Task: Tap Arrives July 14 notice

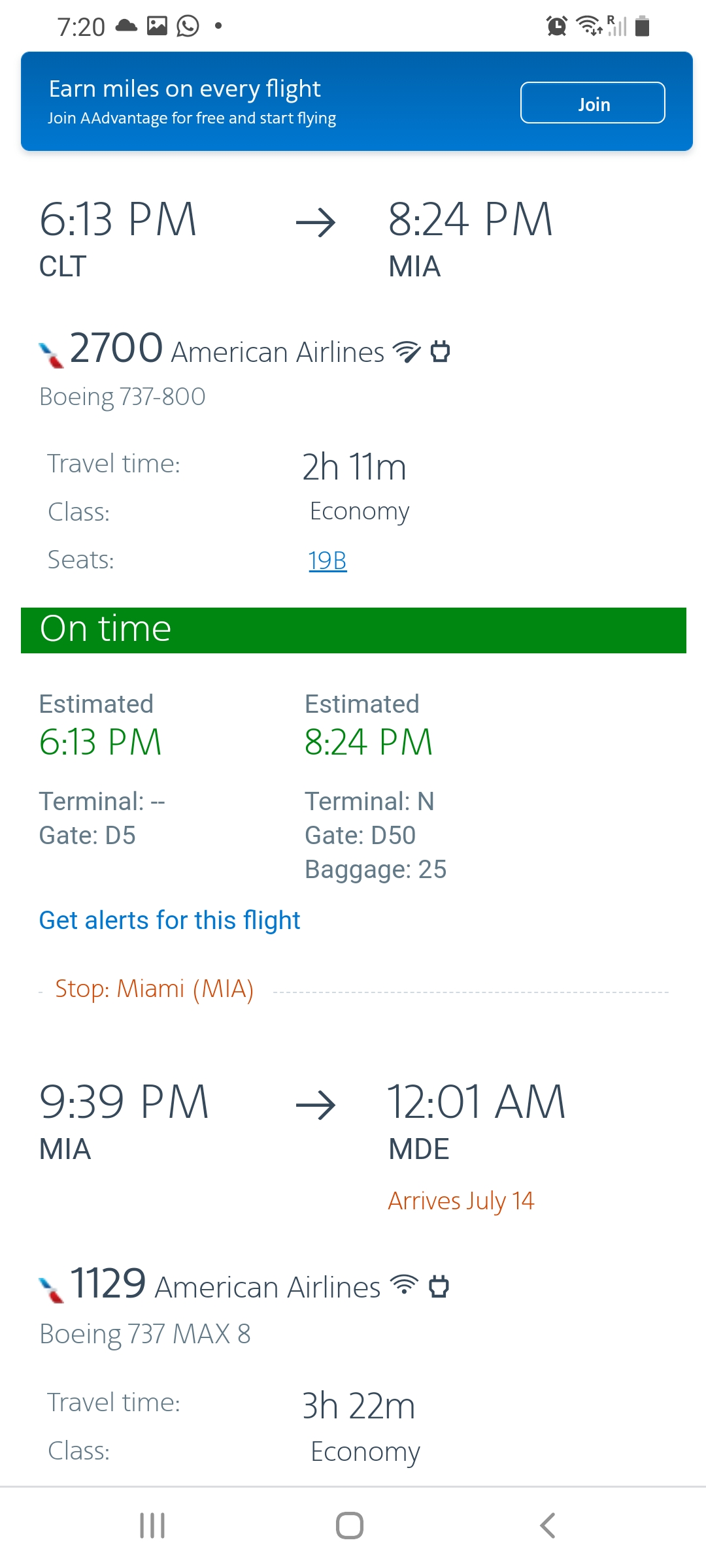Action: point(461,1201)
